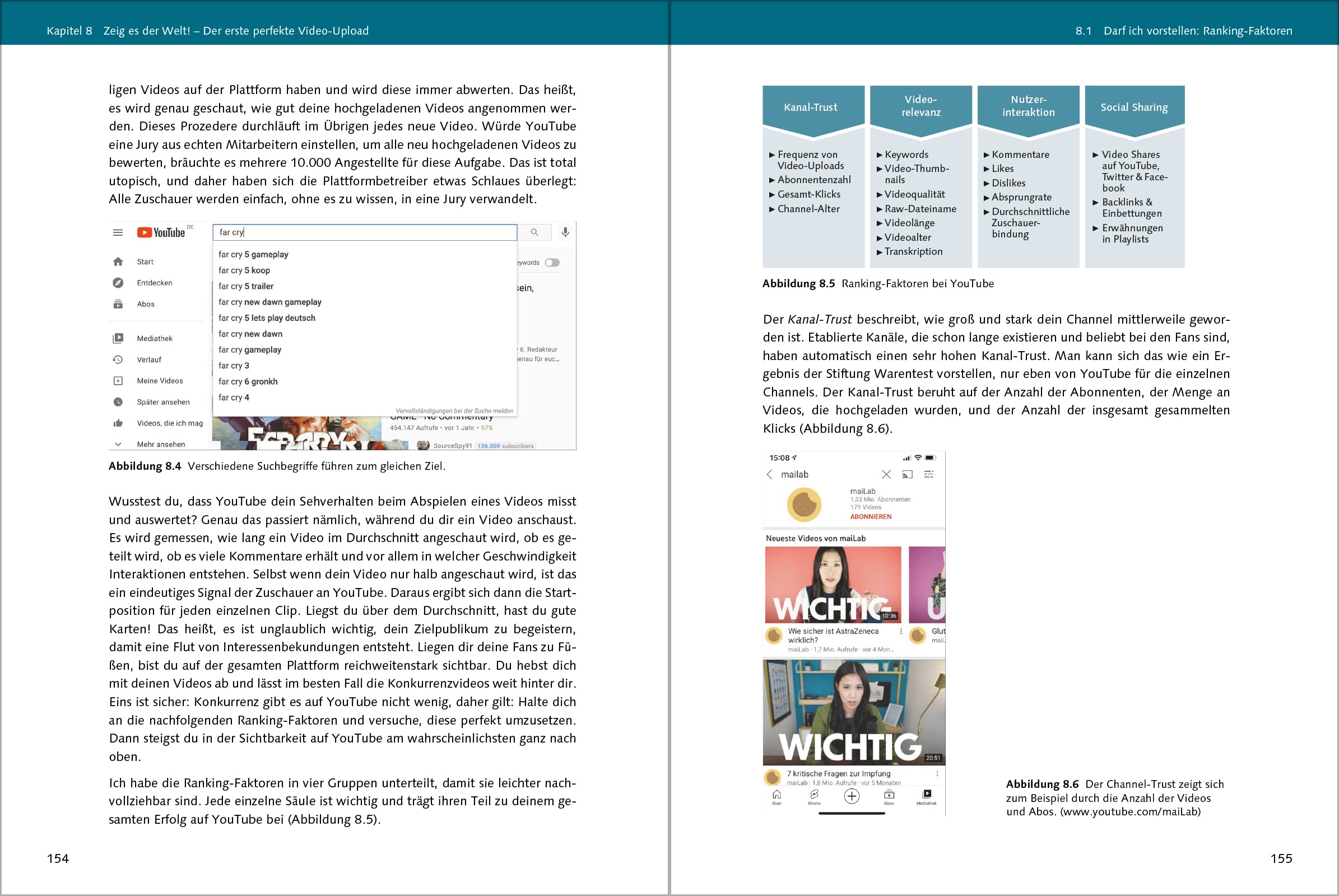This screenshot has height=896, width=1339.
Task: Open the mobile search filter icon
Action: click(x=929, y=474)
